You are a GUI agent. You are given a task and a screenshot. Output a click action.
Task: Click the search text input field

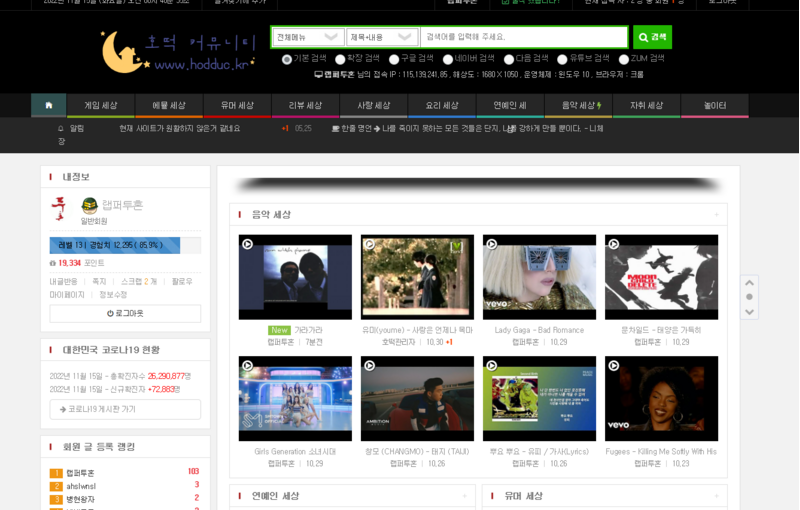(x=524, y=37)
